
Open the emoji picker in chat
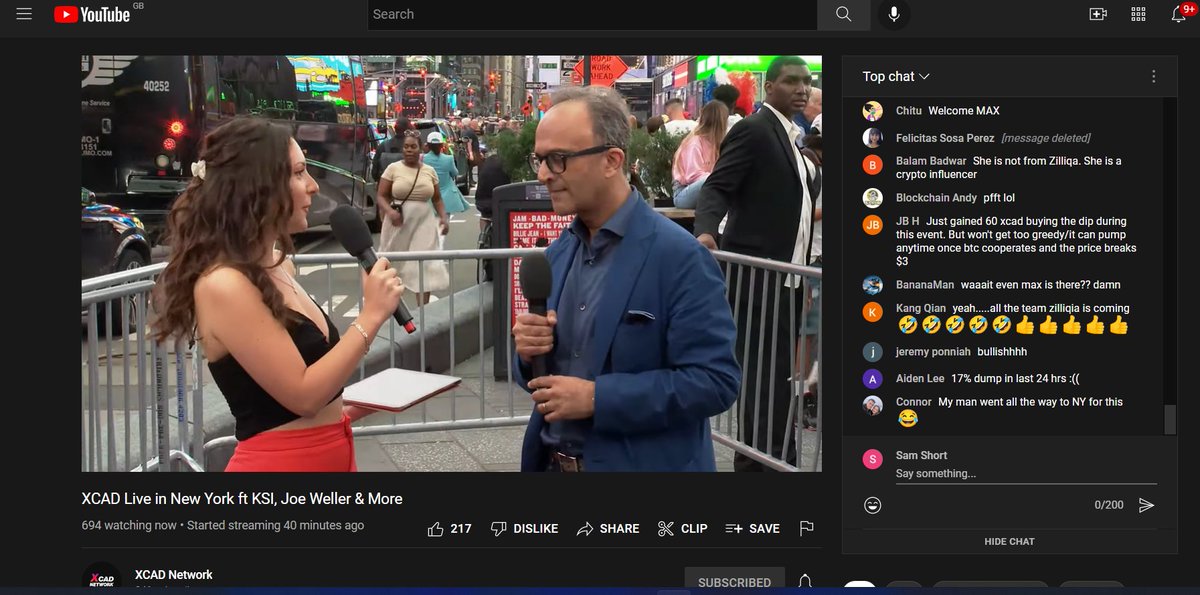(x=873, y=505)
